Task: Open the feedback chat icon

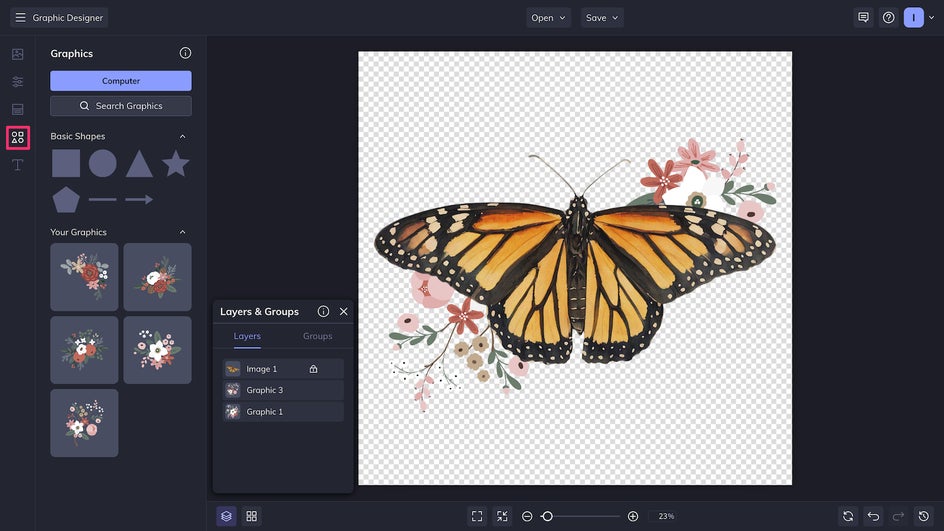Action: tap(863, 17)
